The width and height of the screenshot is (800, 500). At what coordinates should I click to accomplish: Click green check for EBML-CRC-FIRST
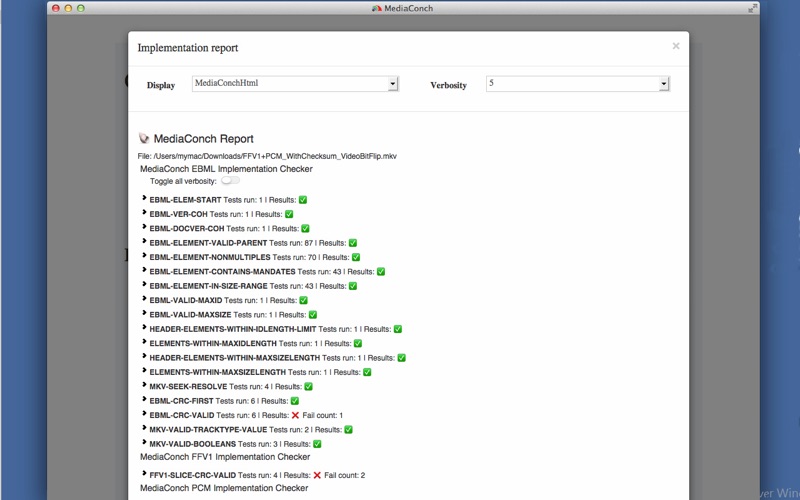(294, 401)
